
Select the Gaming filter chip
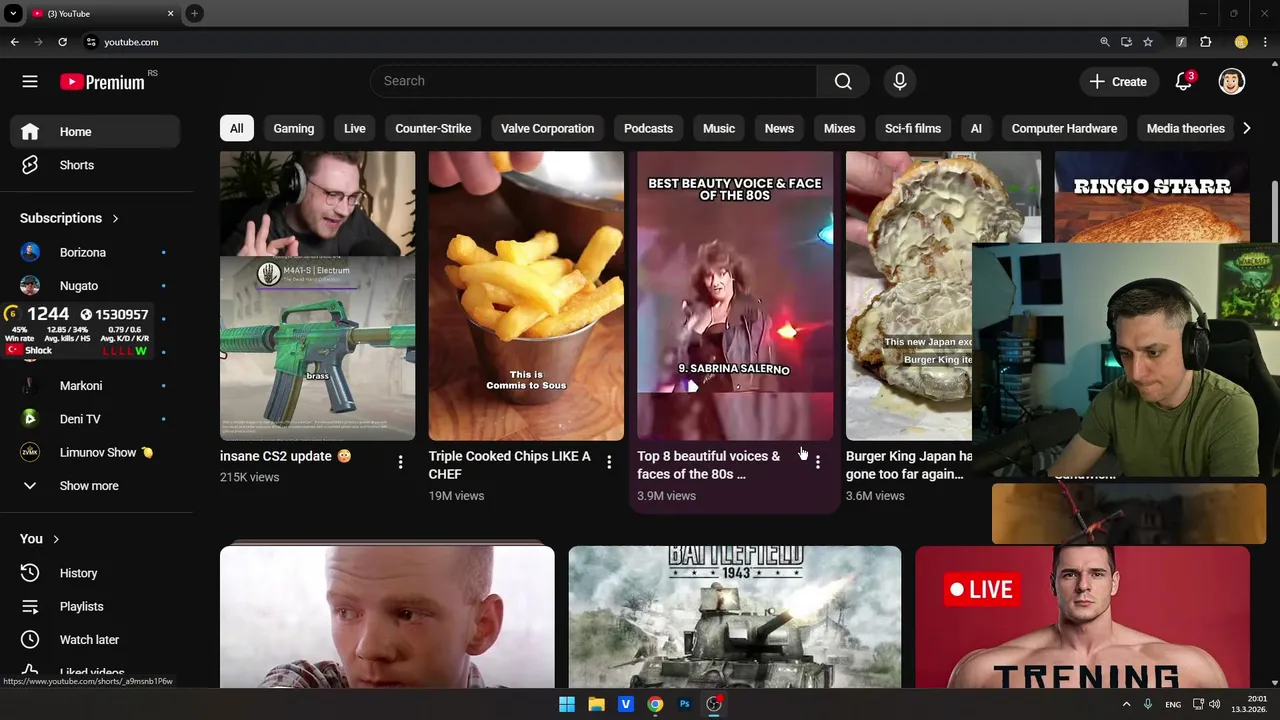coord(294,128)
